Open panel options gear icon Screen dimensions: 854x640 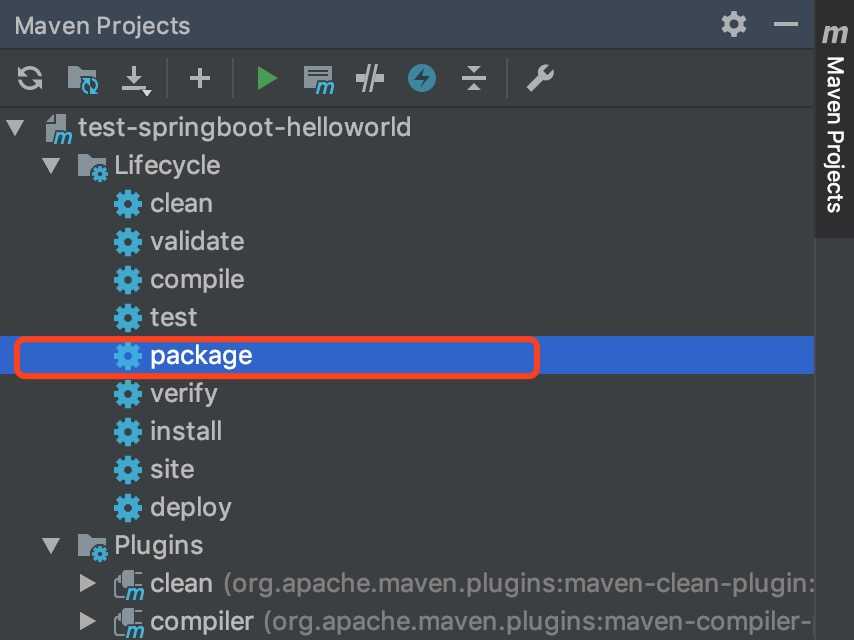pos(734,25)
